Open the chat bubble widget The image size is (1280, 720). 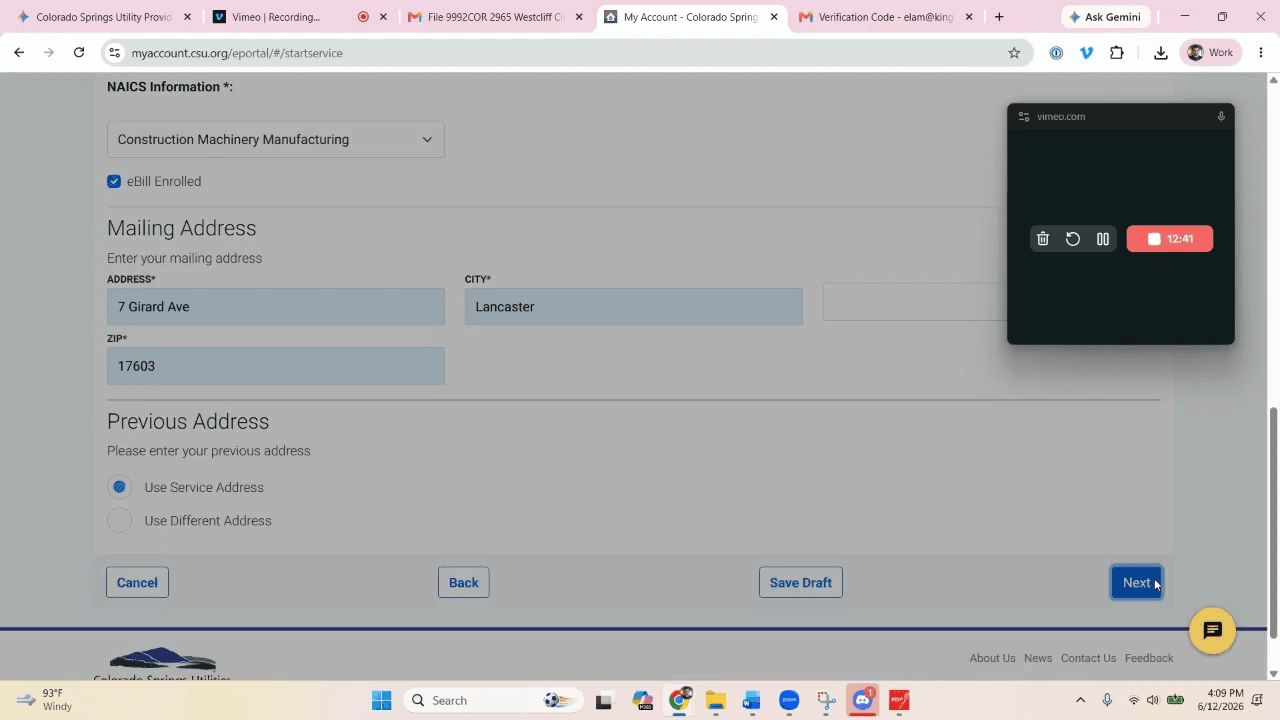pyautogui.click(x=1212, y=631)
